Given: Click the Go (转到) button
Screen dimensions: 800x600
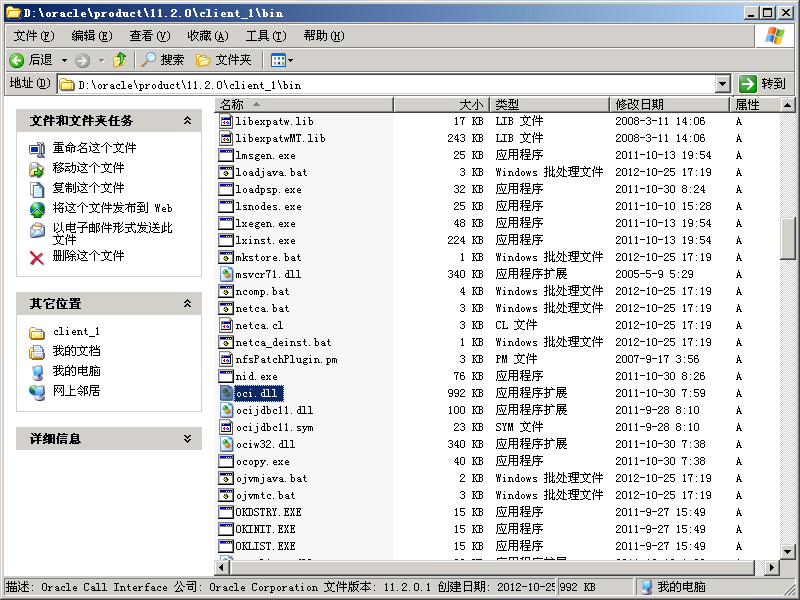Looking at the screenshot, I should click(x=763, y=84).
